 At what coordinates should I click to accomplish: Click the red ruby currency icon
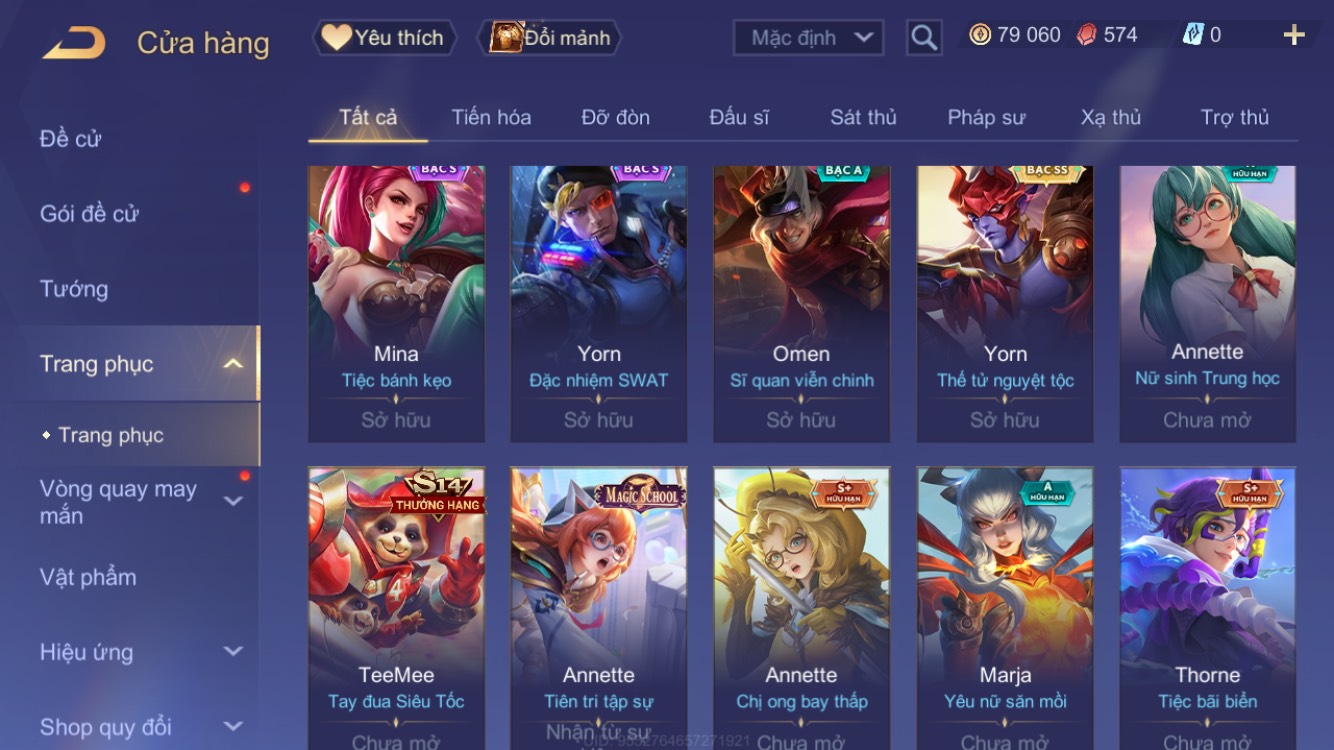pyautogui.click(x=1086, y=35)
